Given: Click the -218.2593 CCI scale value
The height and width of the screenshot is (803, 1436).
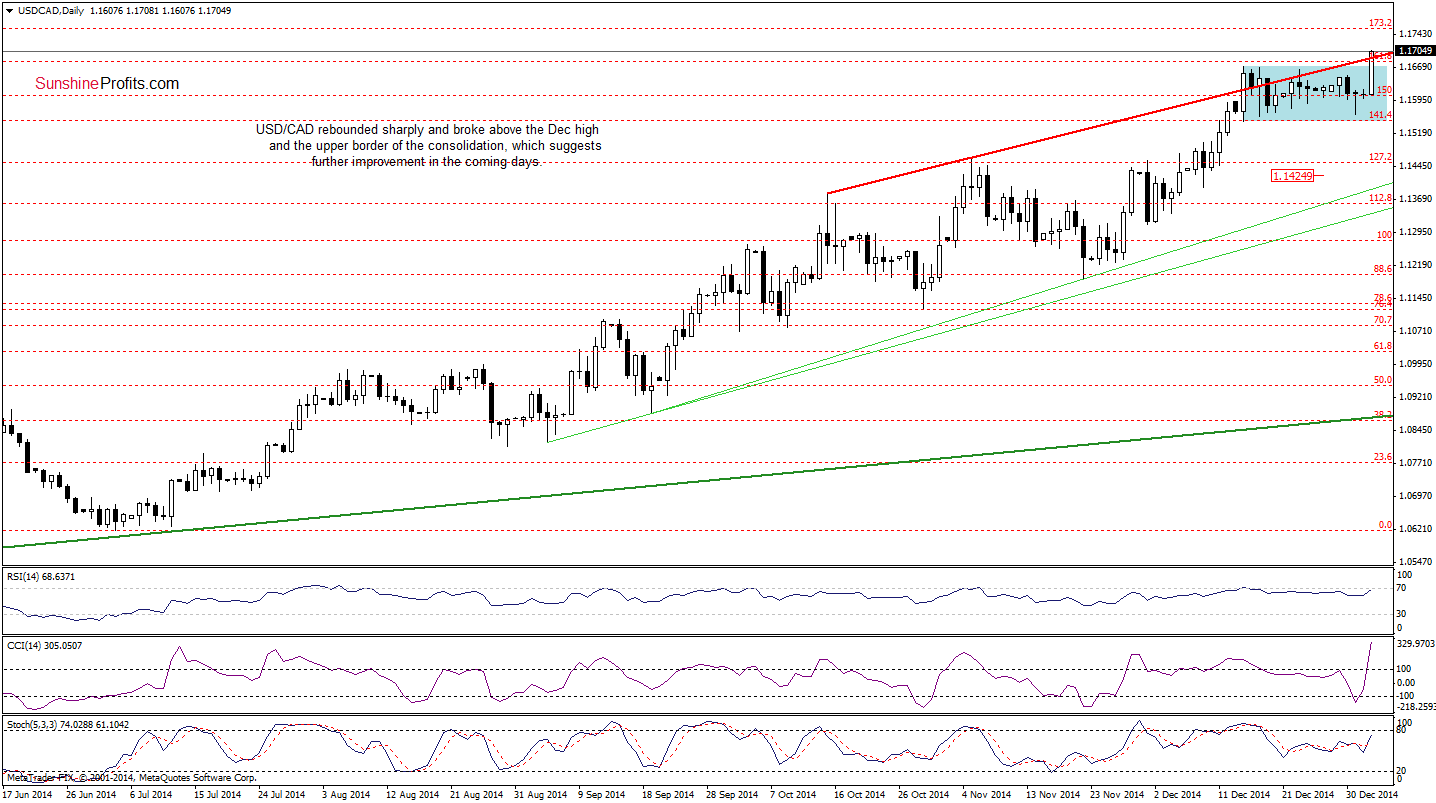Looking at the screenshot, I should tap(1416, 706).
